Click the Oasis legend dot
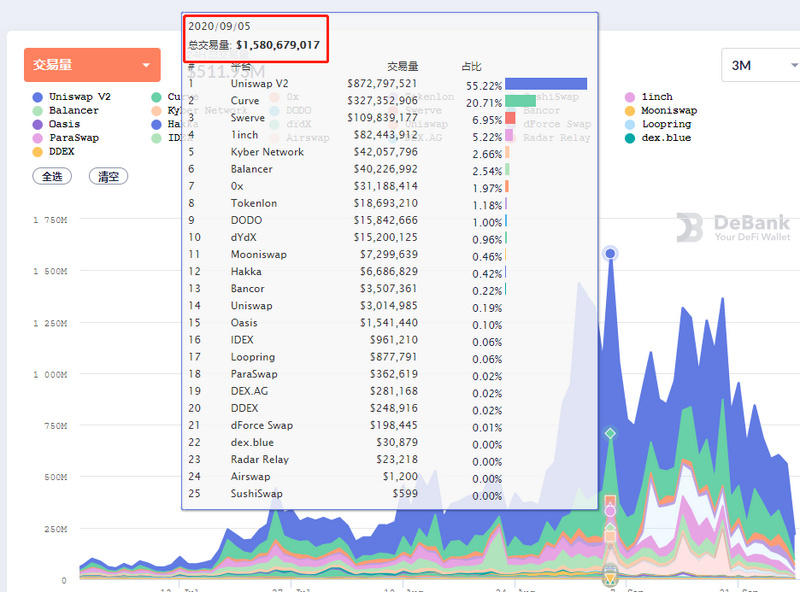The image size is (800, 592). pyautogui.click(x=37, y=124)
